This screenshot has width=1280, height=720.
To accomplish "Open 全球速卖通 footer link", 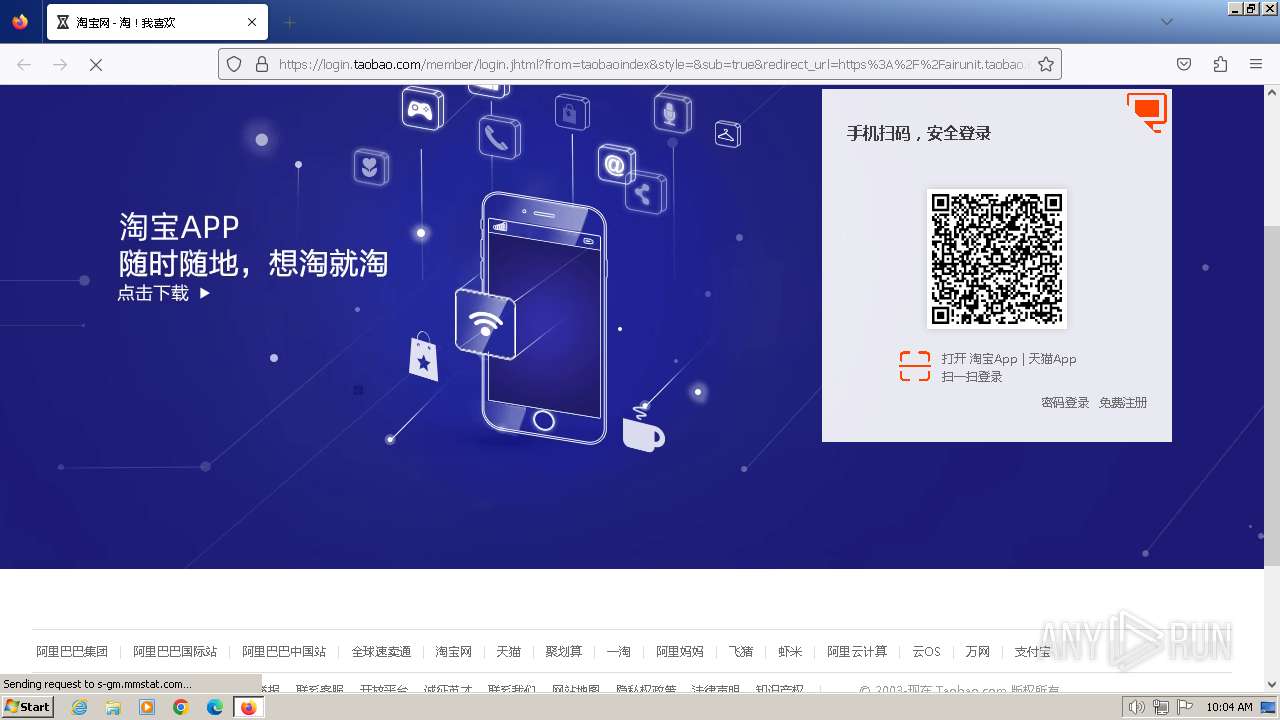I will pyautogui.click(x=381, y=651).
